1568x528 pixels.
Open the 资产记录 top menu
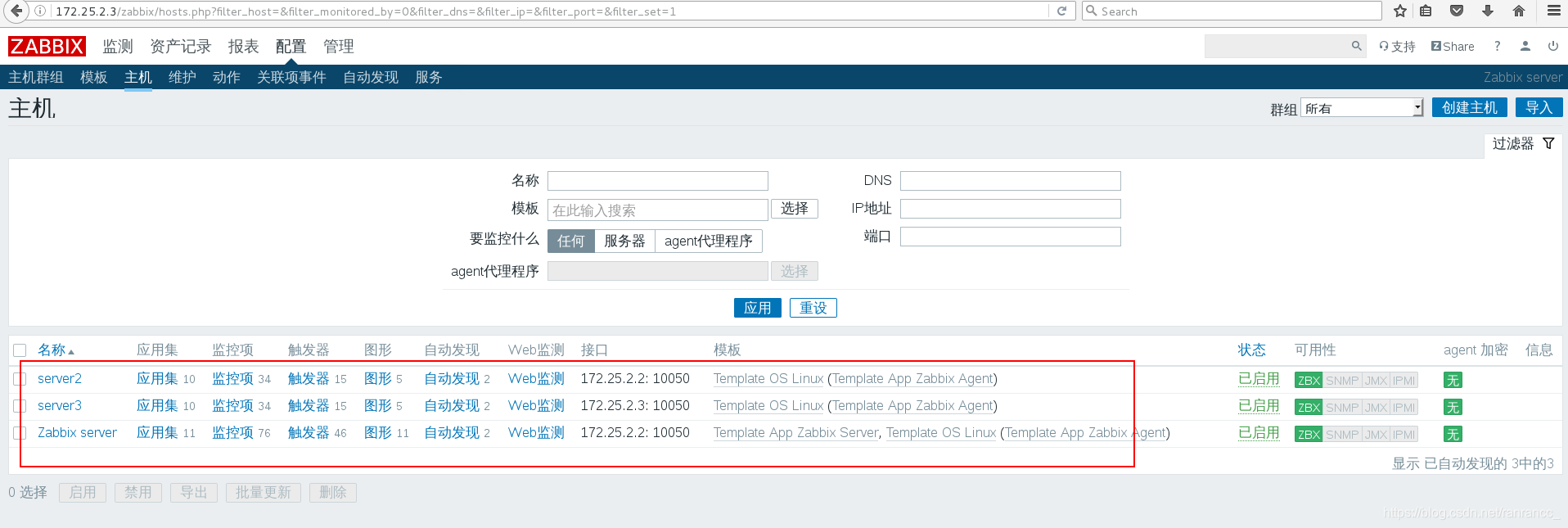click(x=181, y=47)
